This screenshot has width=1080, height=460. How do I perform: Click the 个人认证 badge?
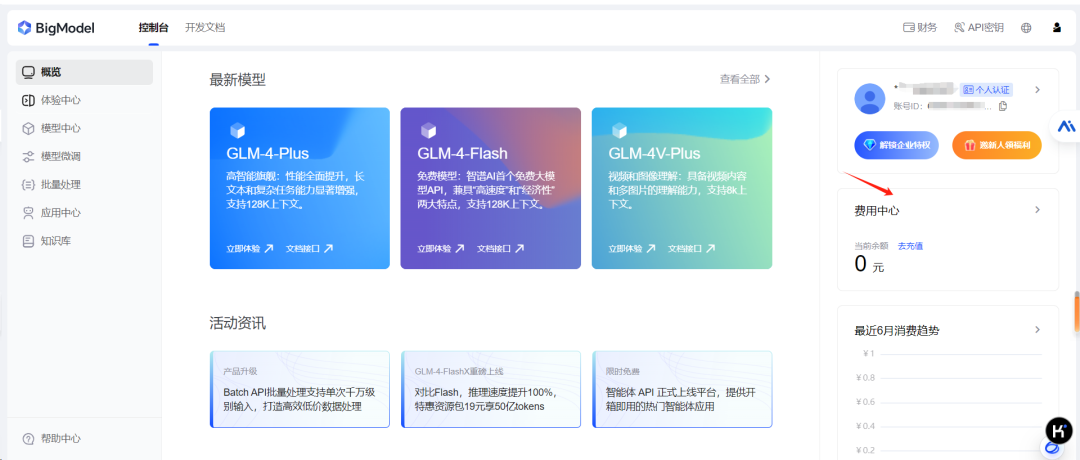986,90
